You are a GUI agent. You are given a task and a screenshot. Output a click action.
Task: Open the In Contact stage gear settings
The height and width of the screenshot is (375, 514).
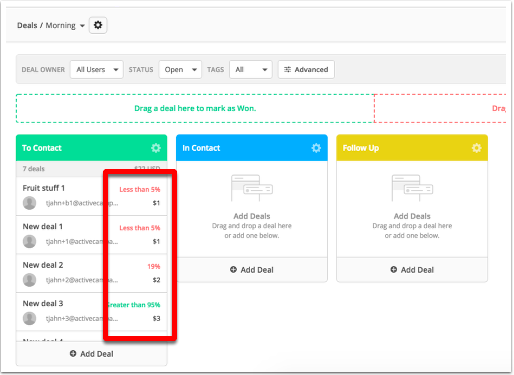tap(316, 148)
